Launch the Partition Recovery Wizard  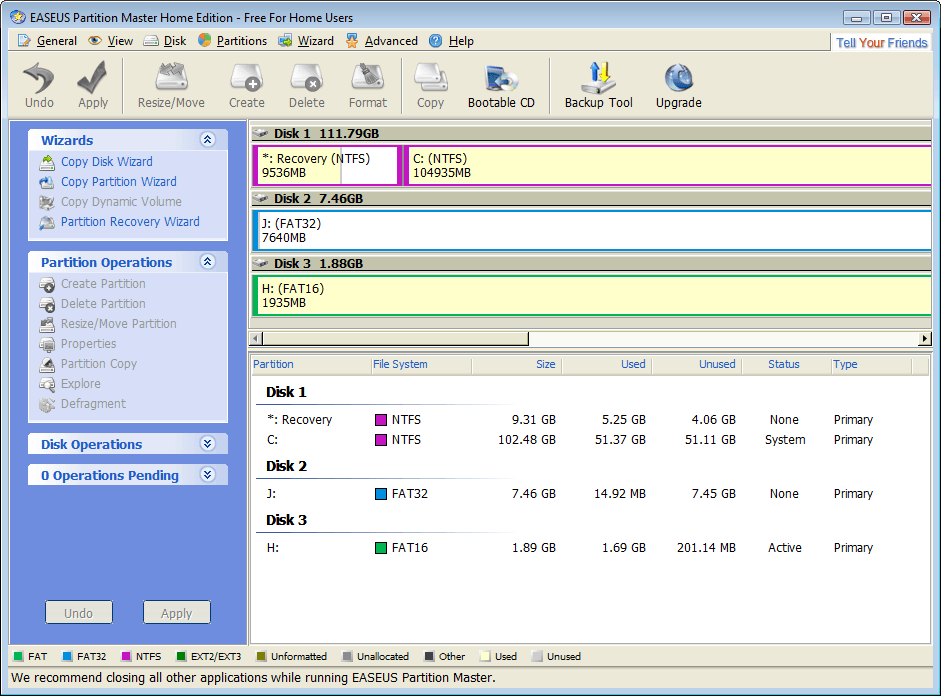click(130, 221)
